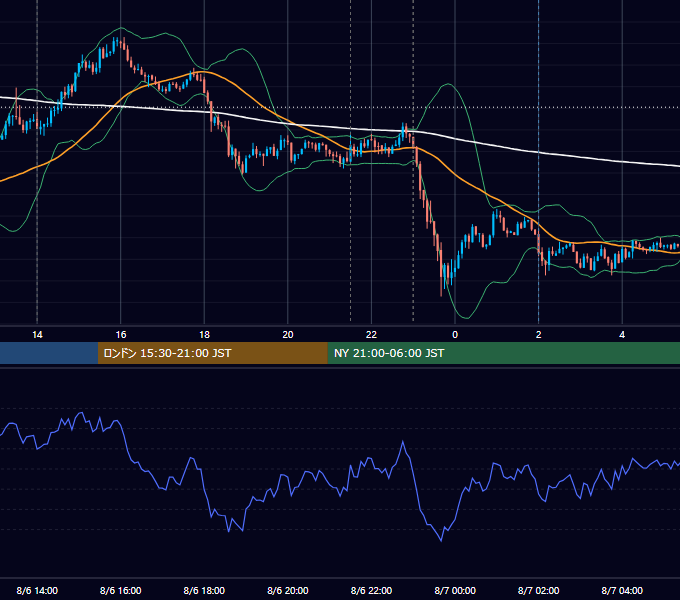Click the blue session bar before London
Image resolution: width=680 pixels, height=600 pixels.
[49, 353]
